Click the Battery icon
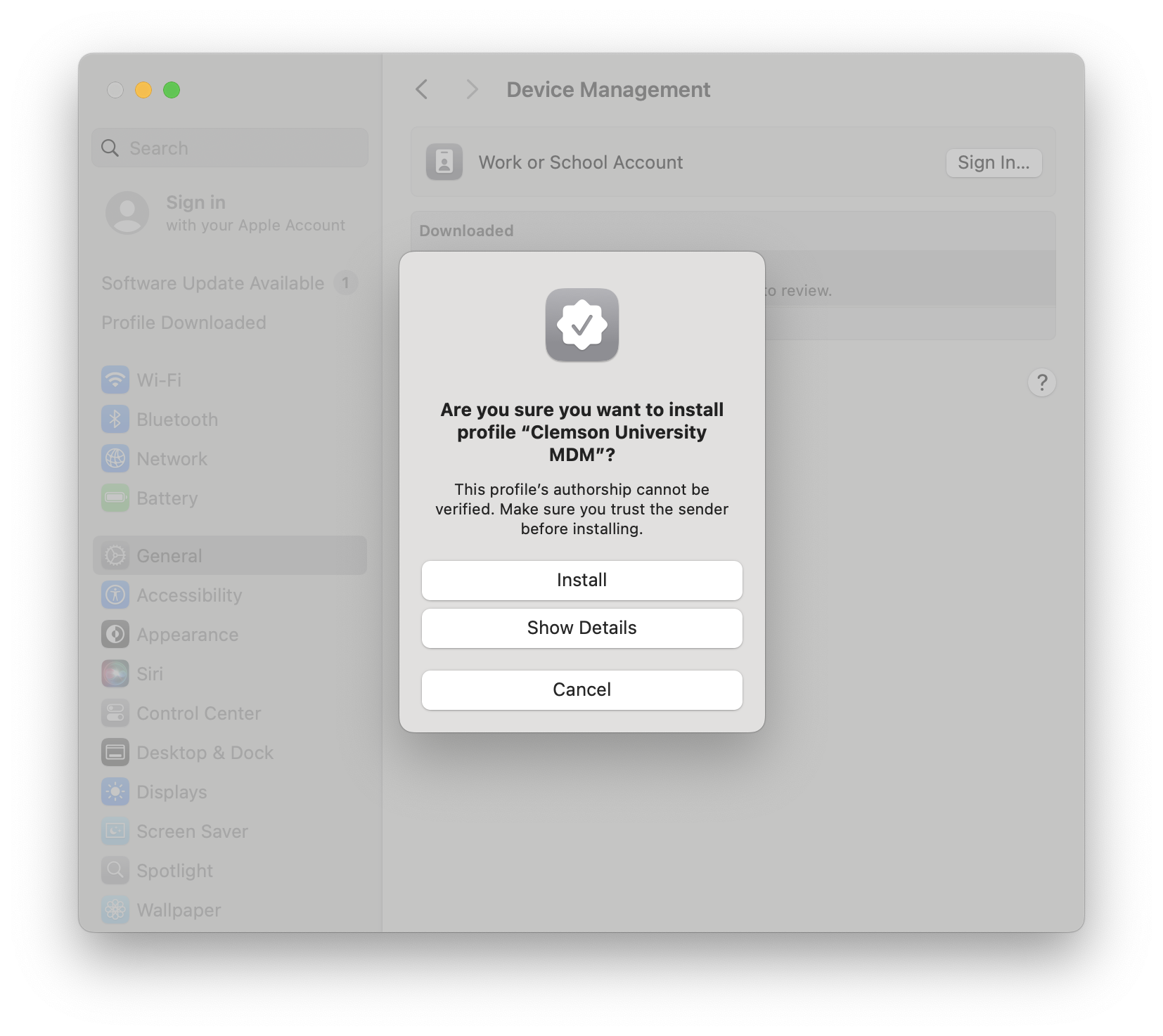 (x=115, y=498)
